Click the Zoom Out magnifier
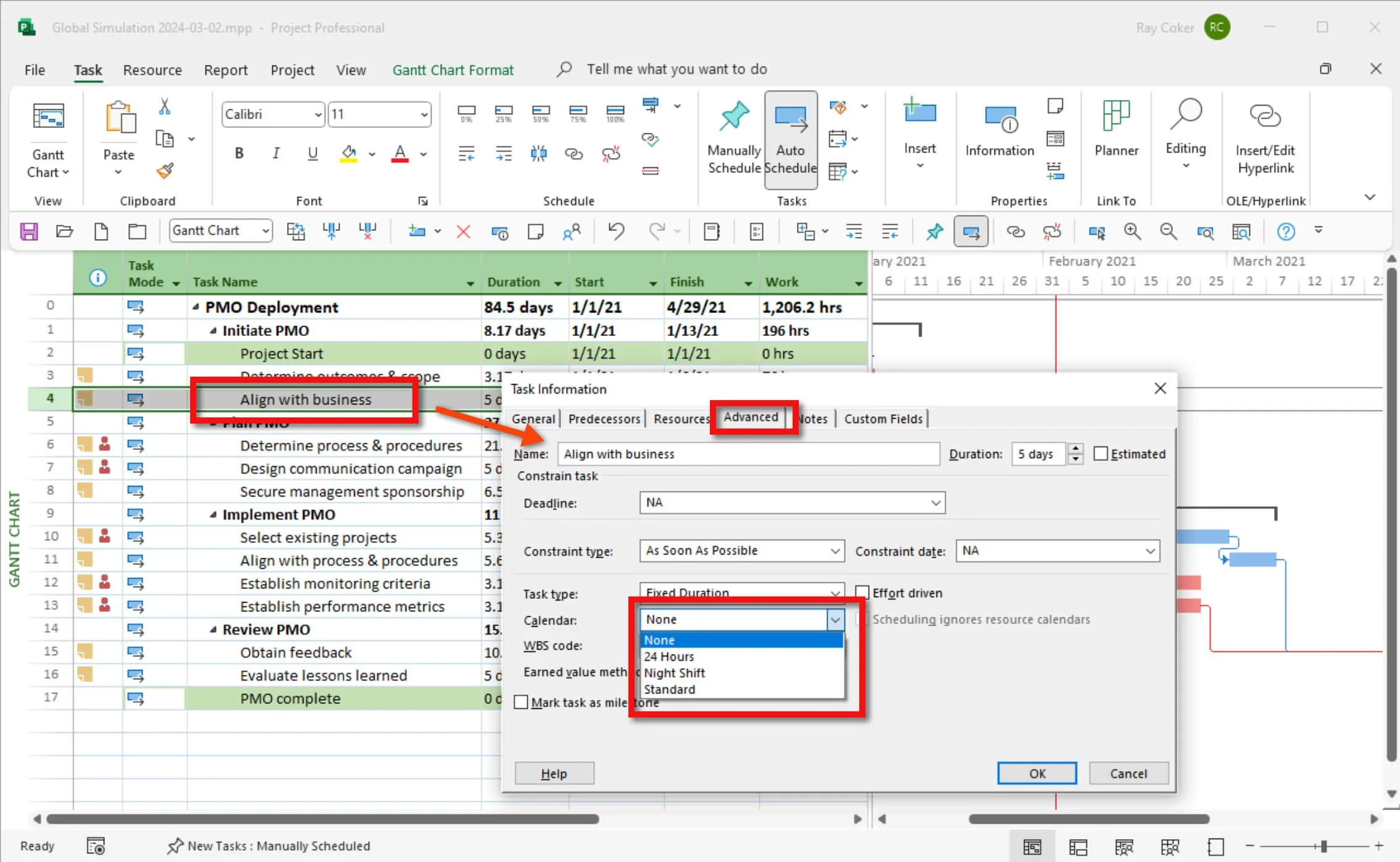This screenshot has height=862, width=1400. (1168, 232)
